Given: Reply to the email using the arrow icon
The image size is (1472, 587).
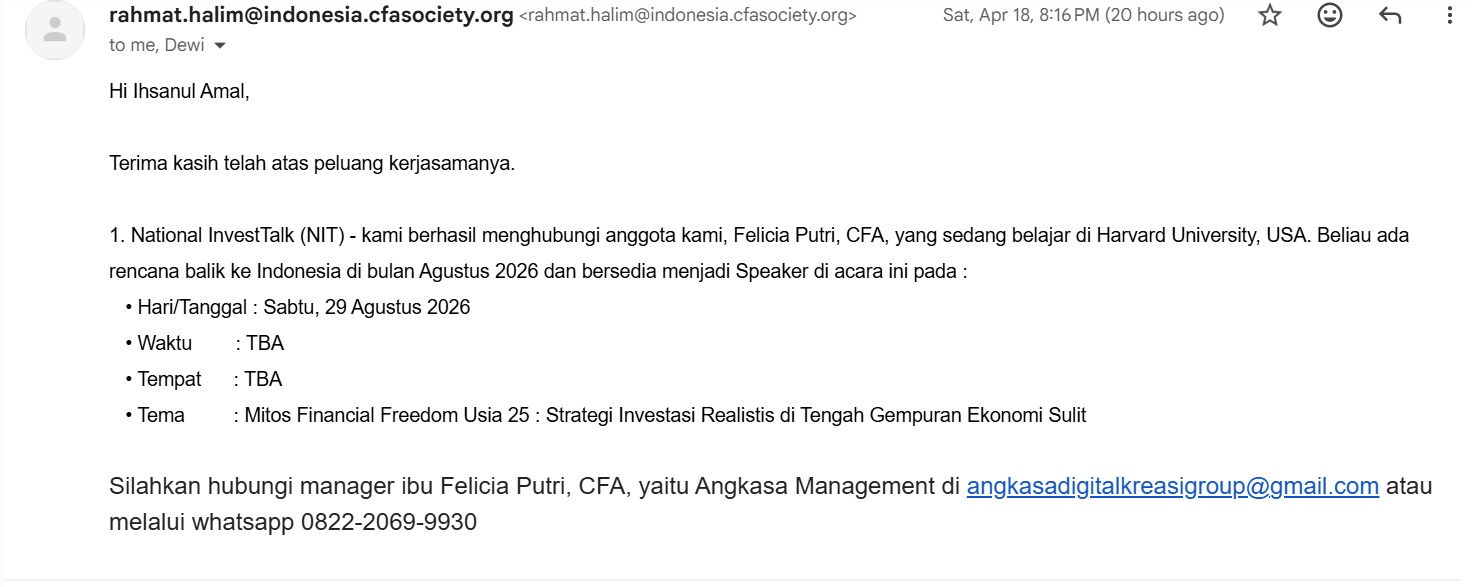Looking at the screenshot, I should [1390, 16].
